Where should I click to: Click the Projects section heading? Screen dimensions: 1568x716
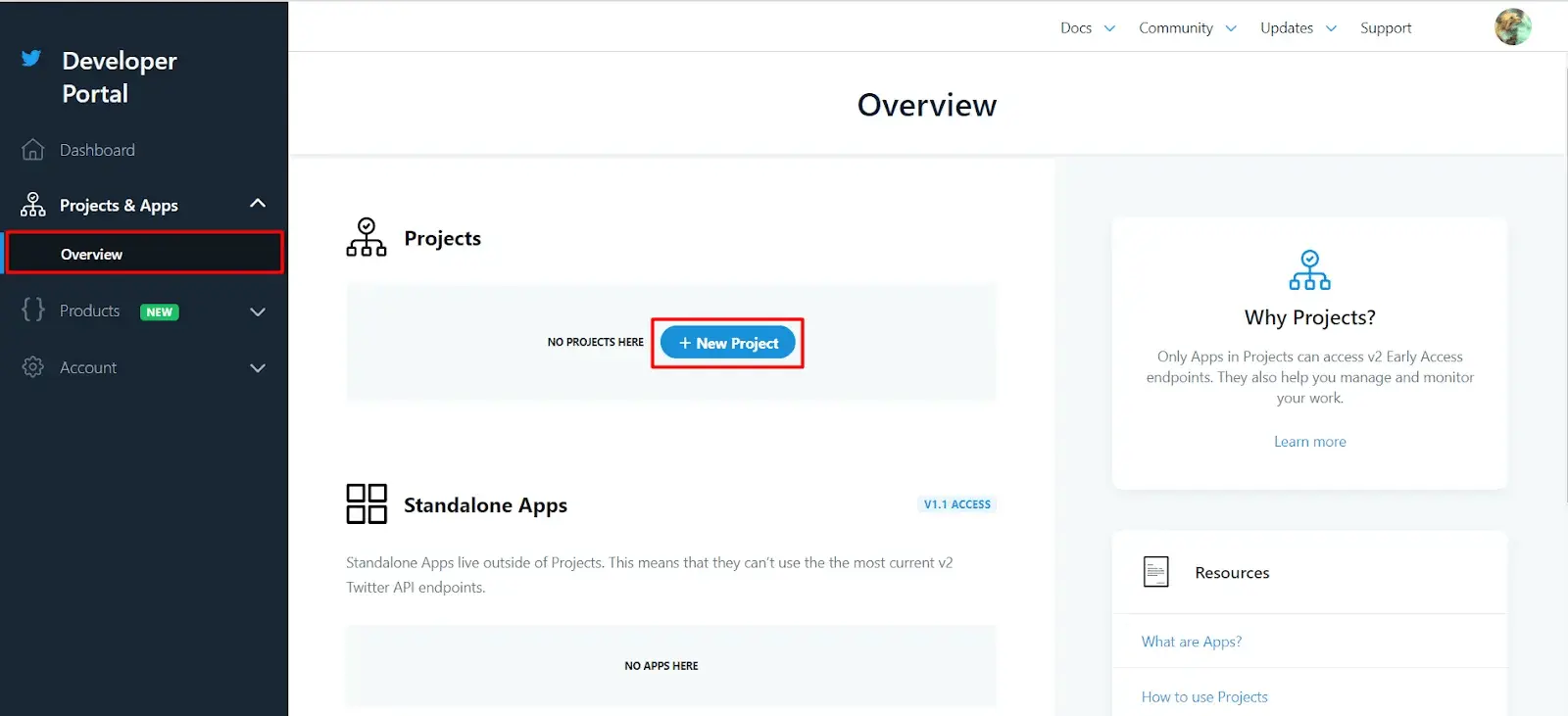442,238
